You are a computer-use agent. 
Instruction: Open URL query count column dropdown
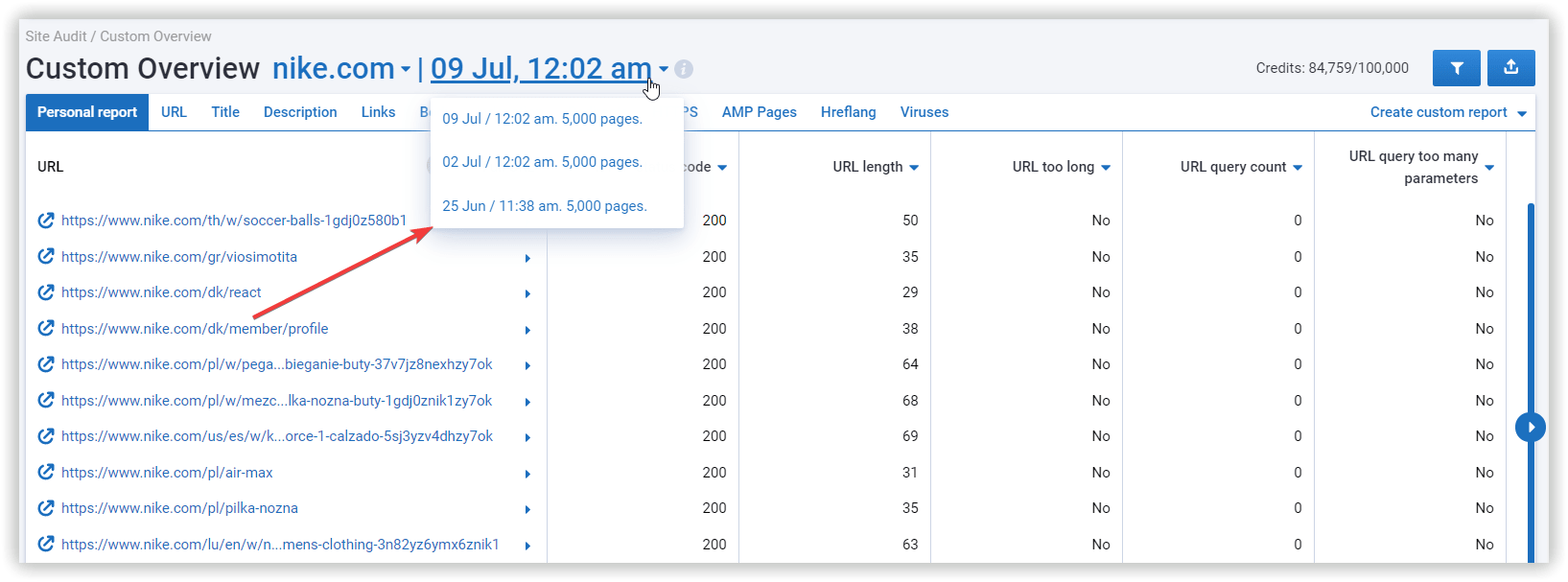pyautogui.click(x=1298, y=168)
